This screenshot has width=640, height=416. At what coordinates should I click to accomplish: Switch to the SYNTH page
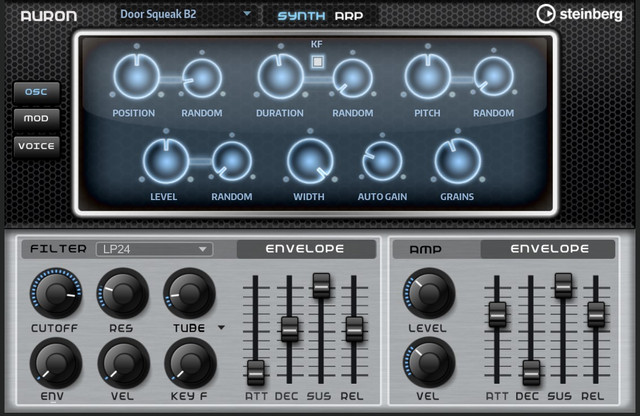click(x=301, y=16)
